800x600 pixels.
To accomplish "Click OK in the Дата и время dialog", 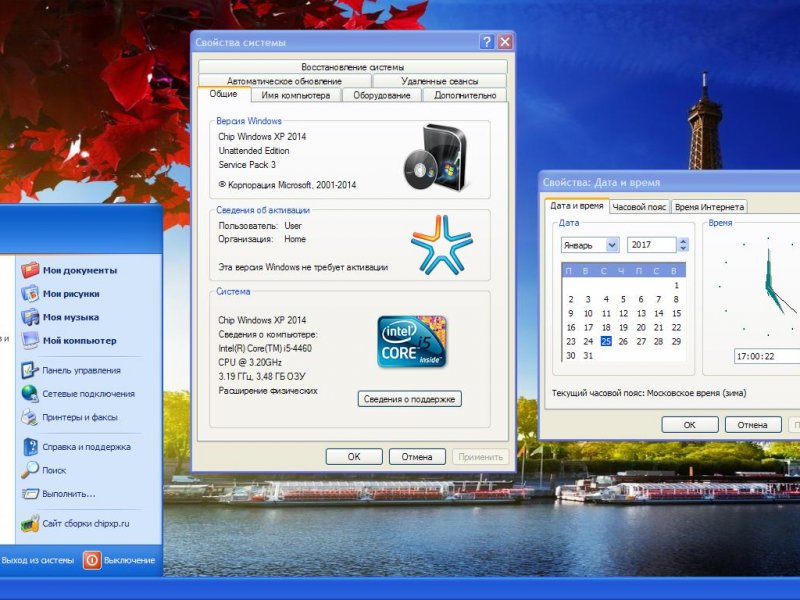I will 689,424.
